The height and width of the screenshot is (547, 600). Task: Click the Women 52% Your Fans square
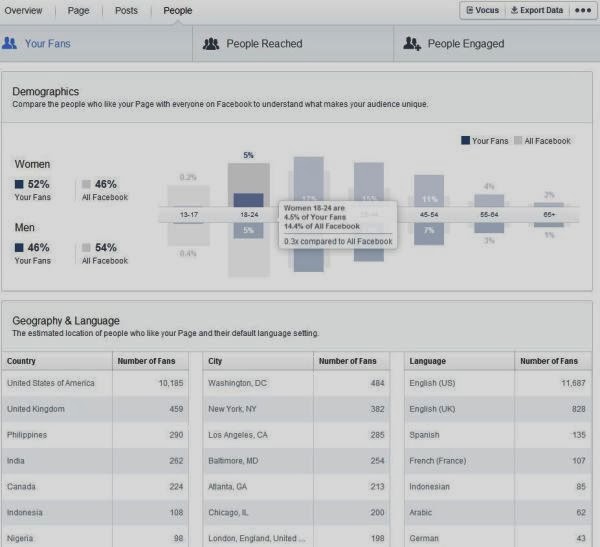(19, 184)
